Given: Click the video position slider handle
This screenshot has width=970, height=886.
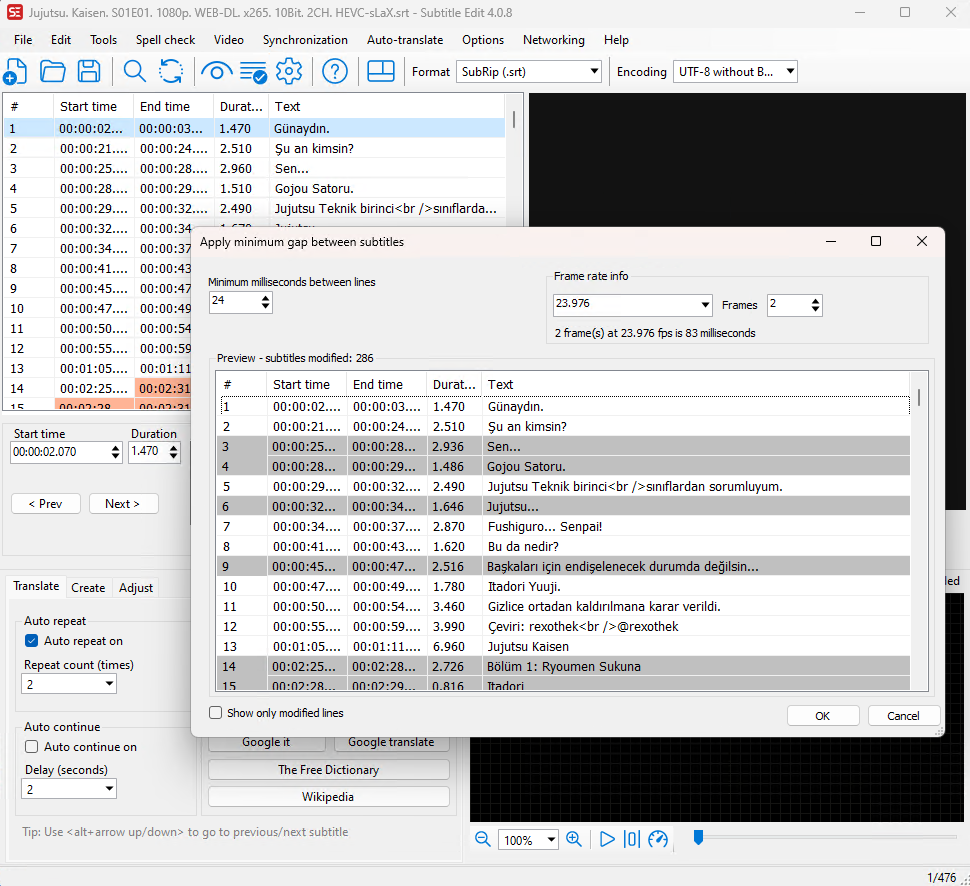Looking at the screenshot, I should click(x=698, y=838).
